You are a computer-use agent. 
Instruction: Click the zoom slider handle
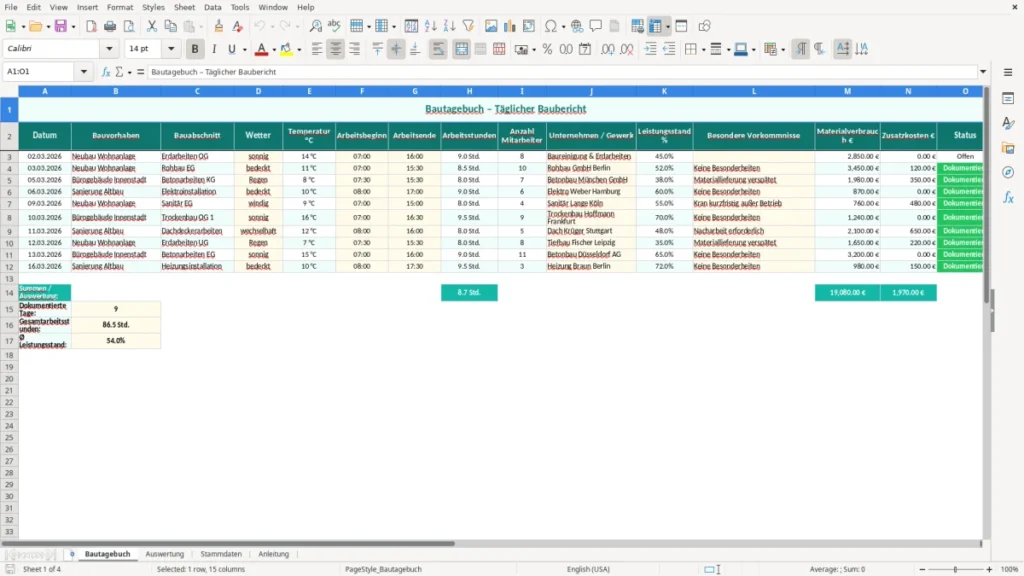(955, 569)
